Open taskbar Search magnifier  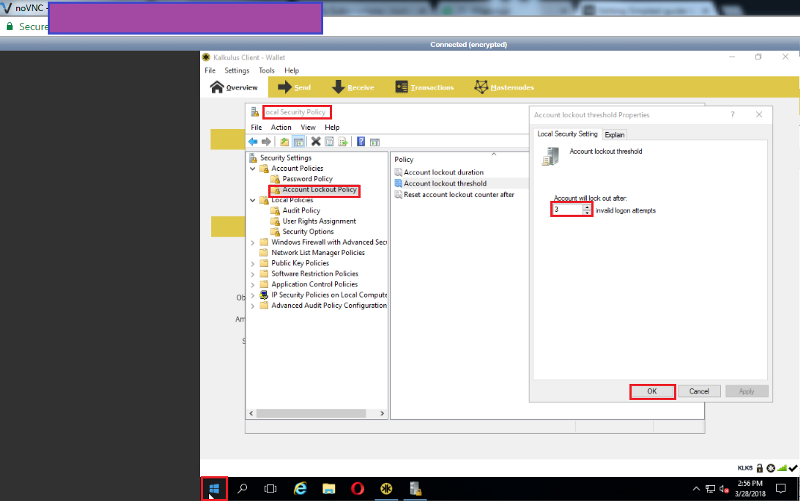242,489
